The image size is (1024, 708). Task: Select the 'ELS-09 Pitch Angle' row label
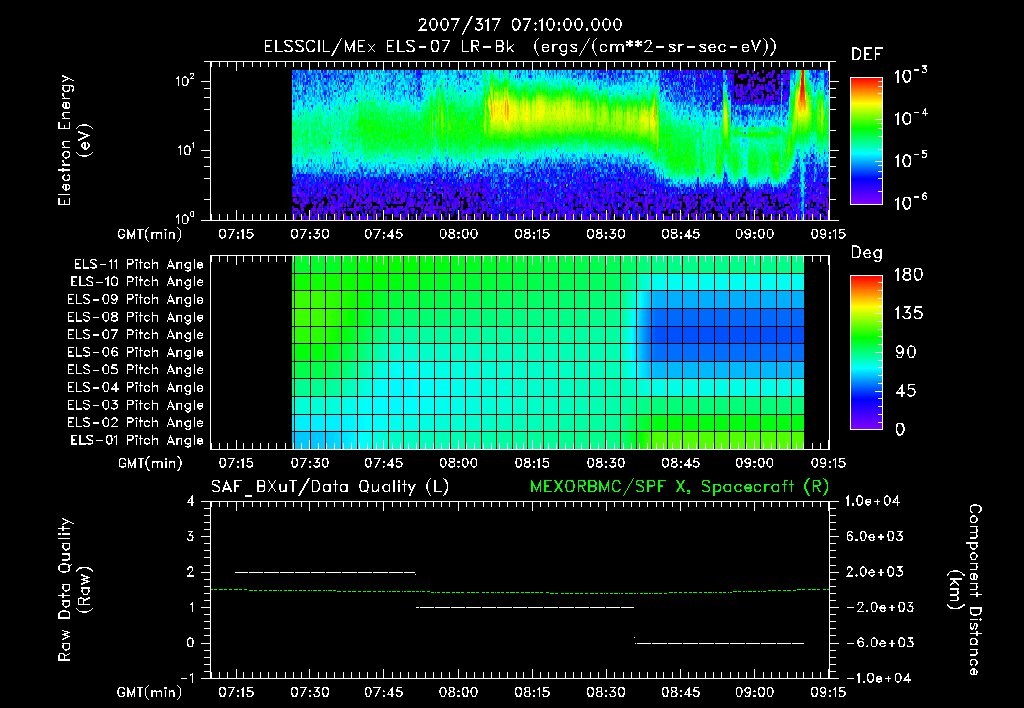click(136, 300)
